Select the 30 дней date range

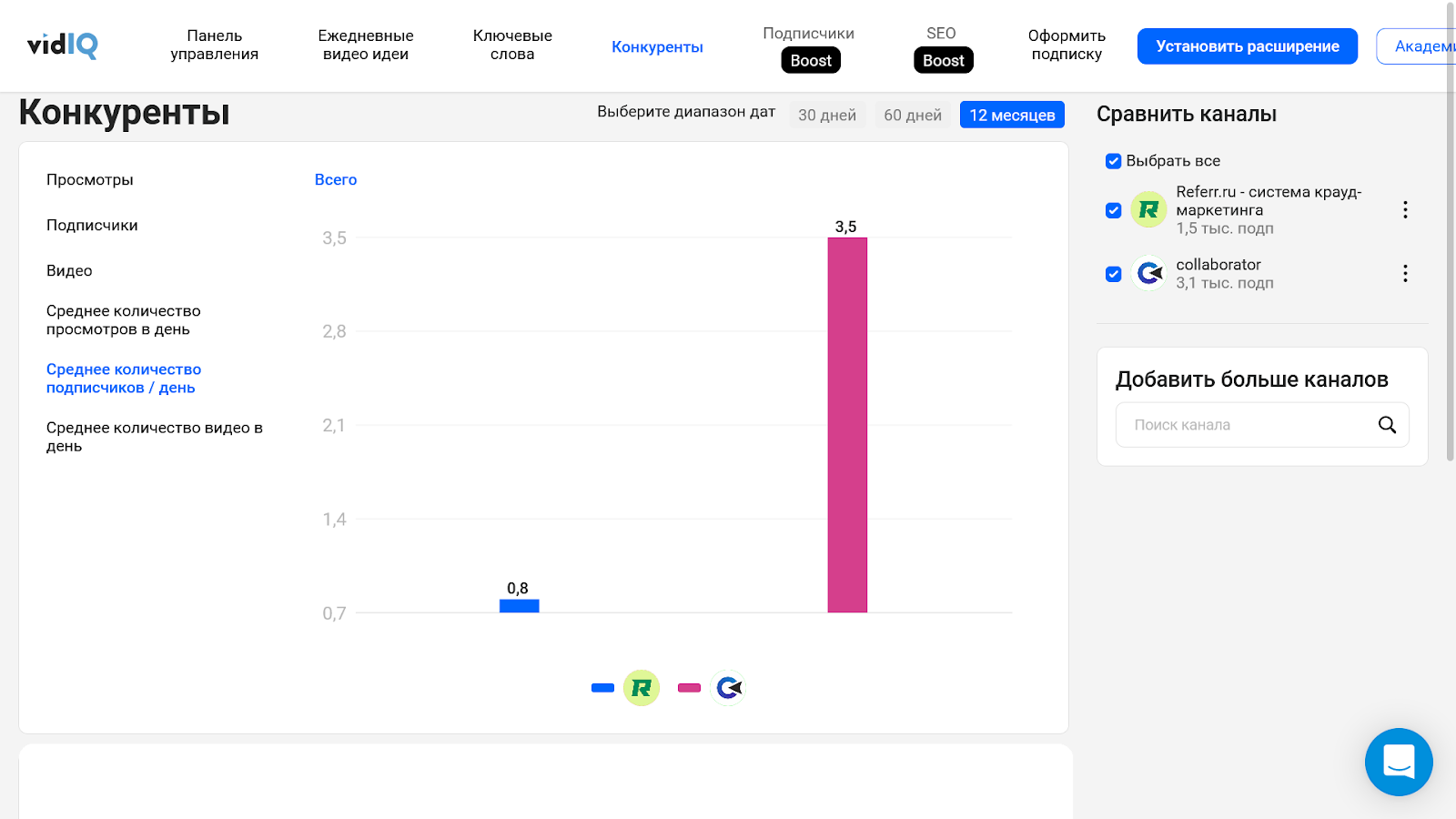coord(826,116)
